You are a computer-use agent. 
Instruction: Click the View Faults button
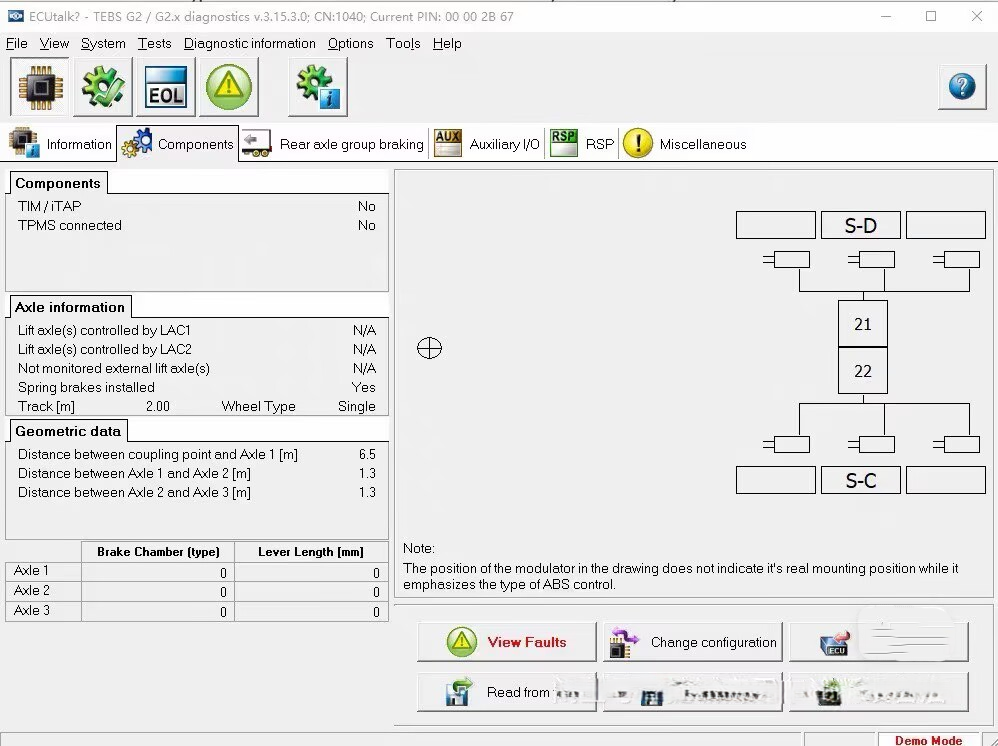507,642
